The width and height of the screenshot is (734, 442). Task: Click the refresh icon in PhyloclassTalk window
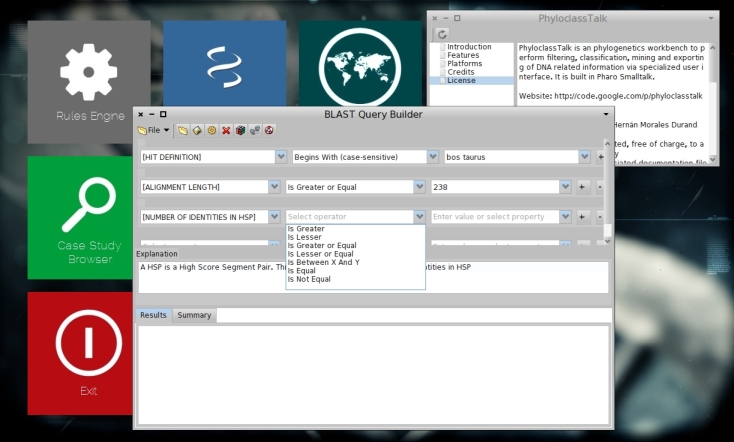point(442,34)
